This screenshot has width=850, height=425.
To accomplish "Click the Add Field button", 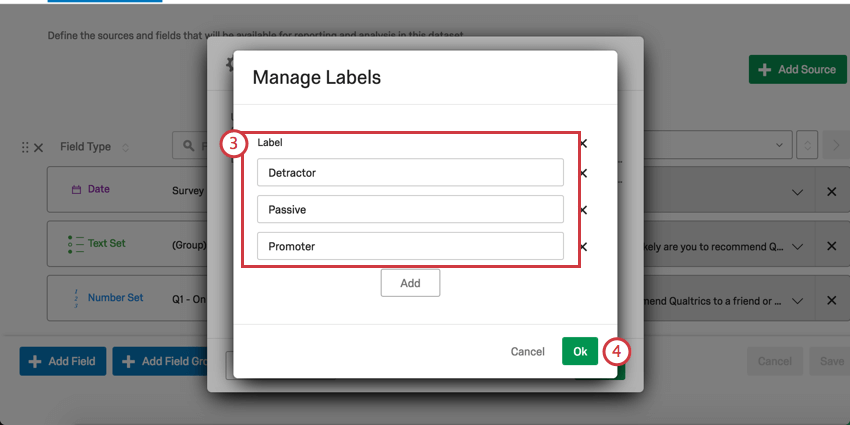I will (x=62, y=362).
